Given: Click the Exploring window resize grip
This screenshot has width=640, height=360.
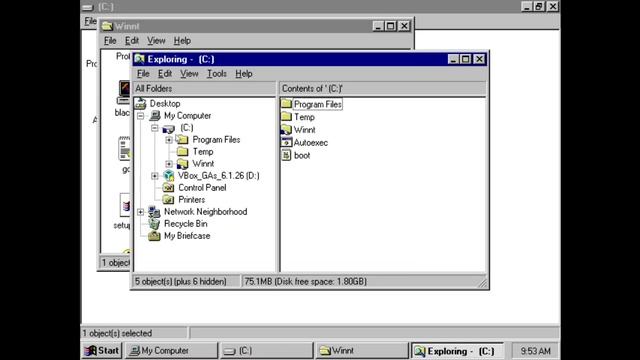Looking at the screenshot, I should (x=482, y=283).
